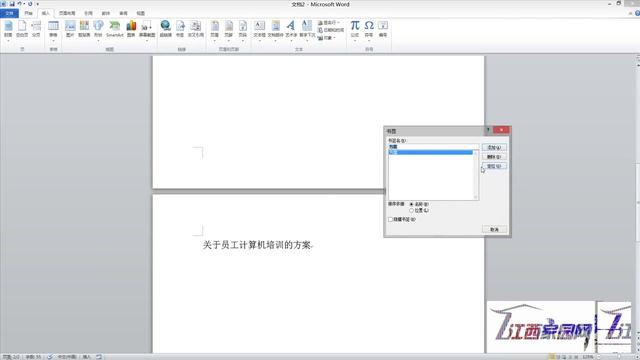Insert a cross-reference (交叉引用)
Screen dimensions: 640x360
[x=196, y=29]
